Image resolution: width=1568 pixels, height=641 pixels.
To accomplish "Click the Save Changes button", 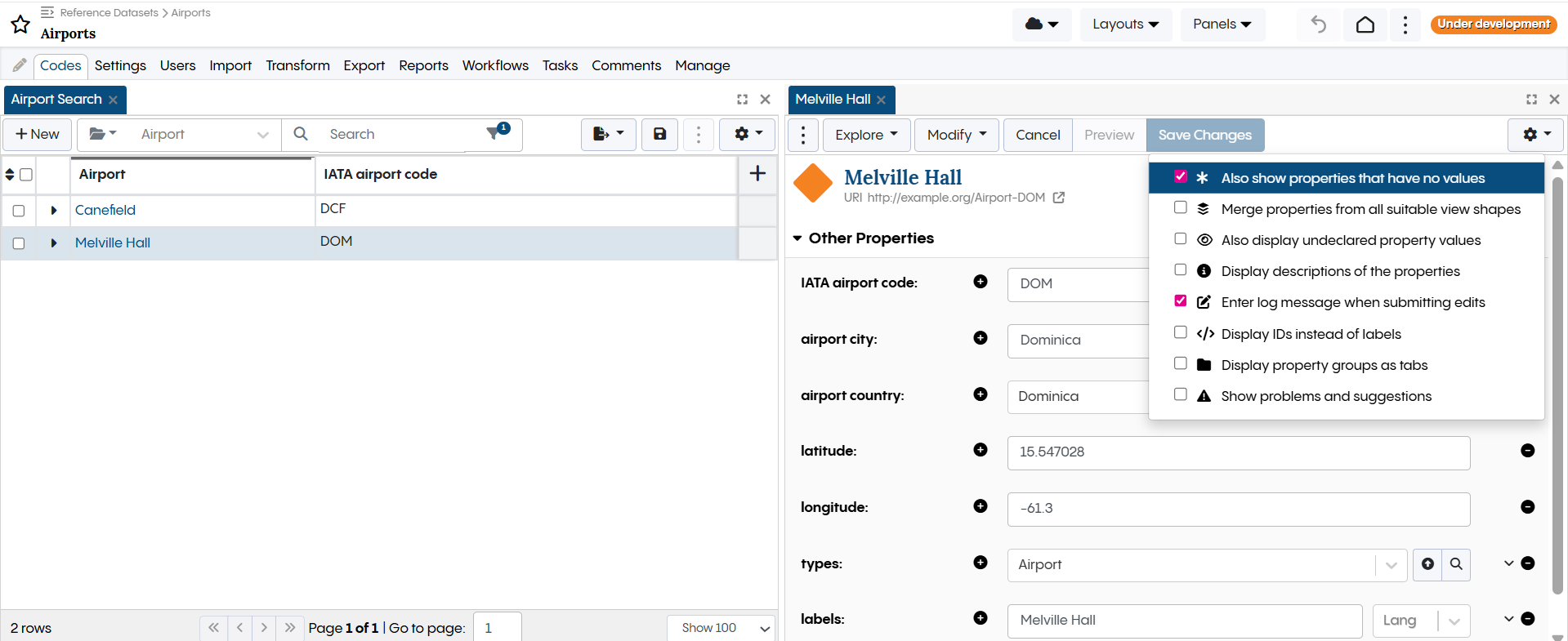I will tap(1204, 135).
